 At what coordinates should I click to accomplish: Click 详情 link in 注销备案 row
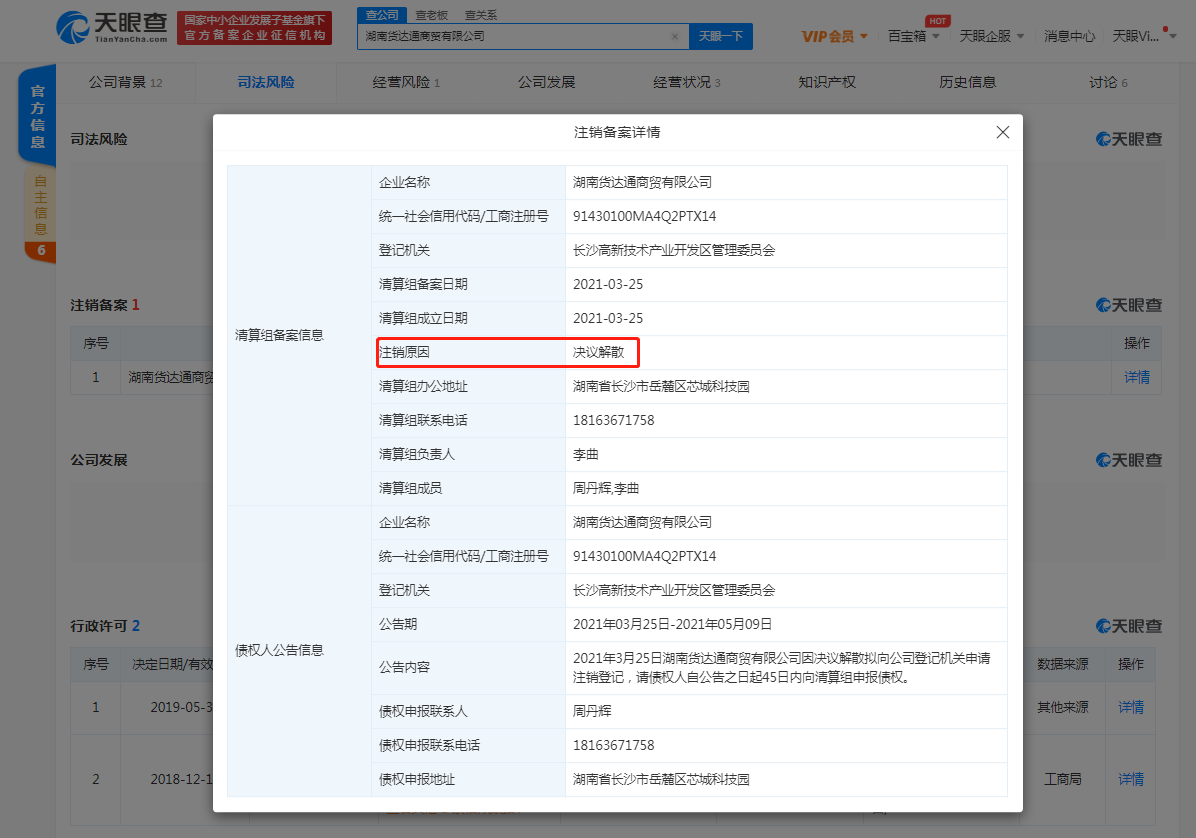[x=1136, y=377]
